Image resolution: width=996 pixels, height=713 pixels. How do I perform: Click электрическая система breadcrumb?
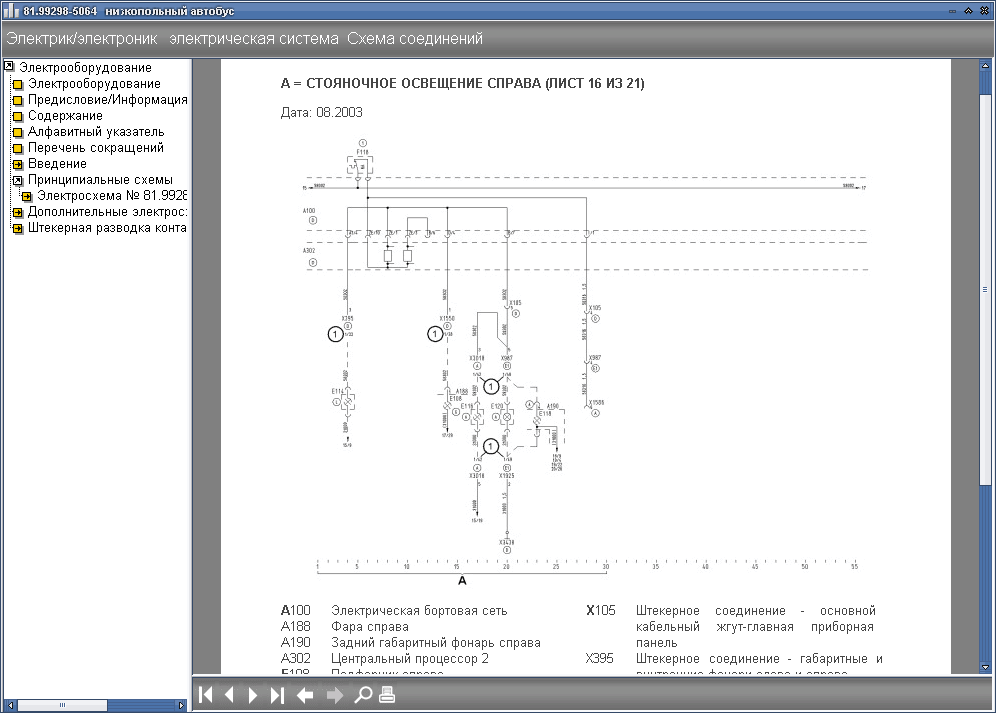253,39
